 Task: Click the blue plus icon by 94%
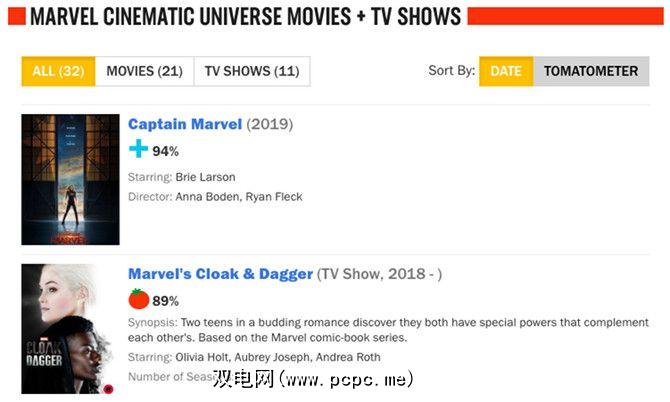click(138, 150)
